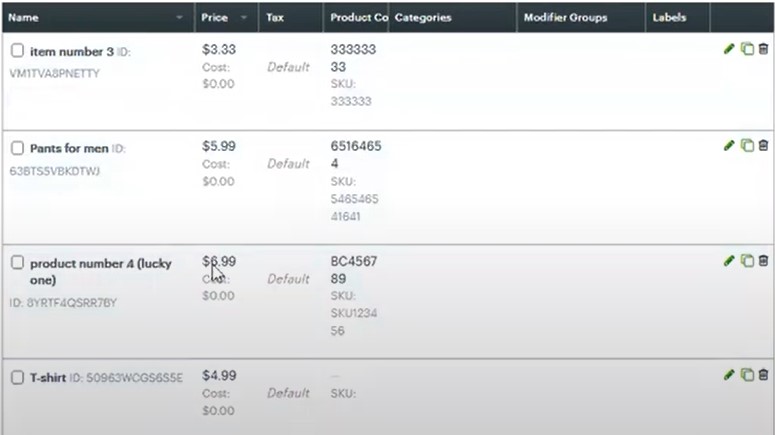The image size is (775, 435).
Task: Duplicate Pants for men using copy icon
Action: [x=746, y=145]
